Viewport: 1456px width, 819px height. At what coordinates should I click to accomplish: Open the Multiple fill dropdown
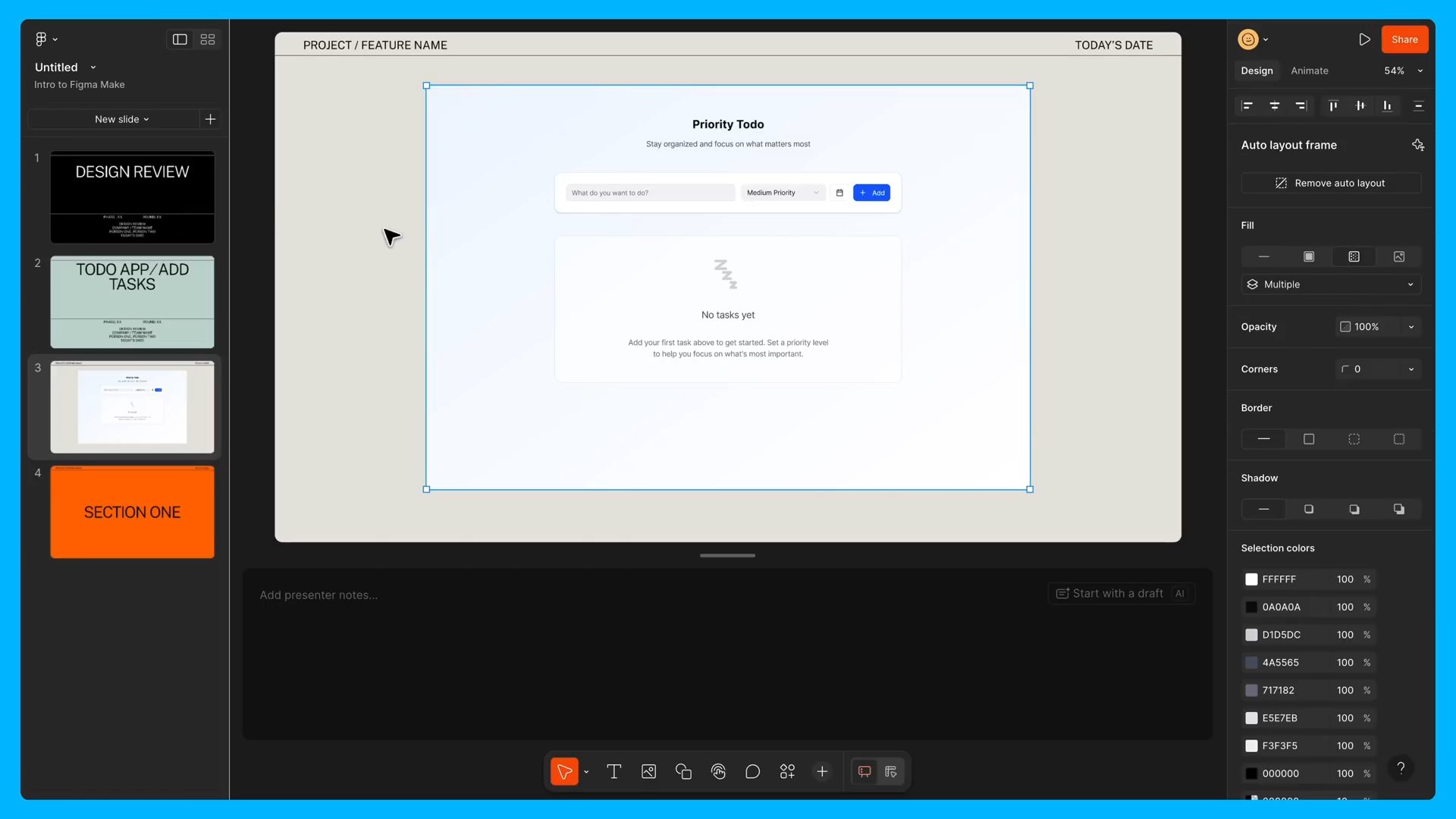click(x=1331, y=284)
